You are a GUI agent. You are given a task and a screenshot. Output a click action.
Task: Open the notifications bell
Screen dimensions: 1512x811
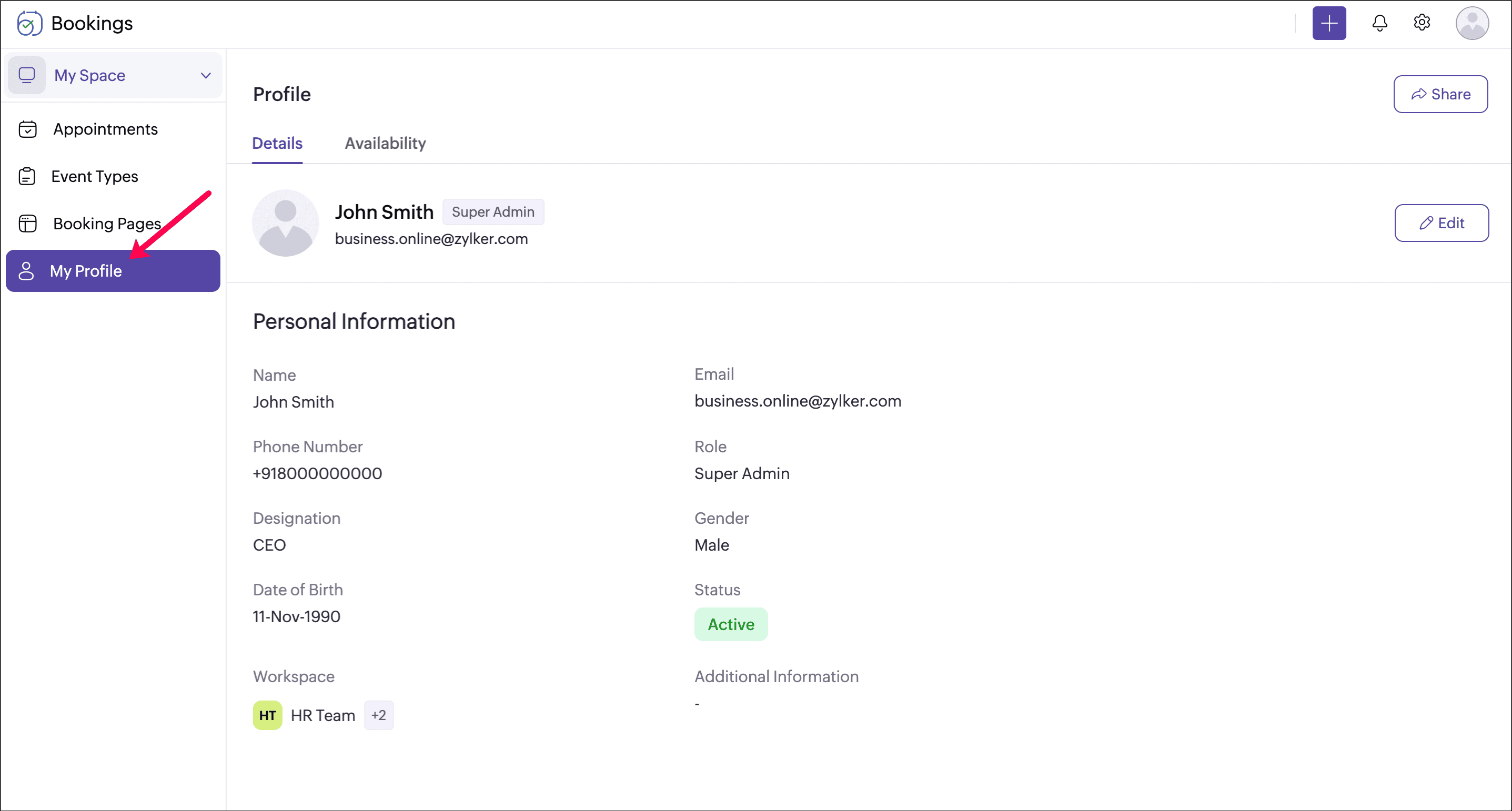pyautogui.click(x=1379, y=24)
